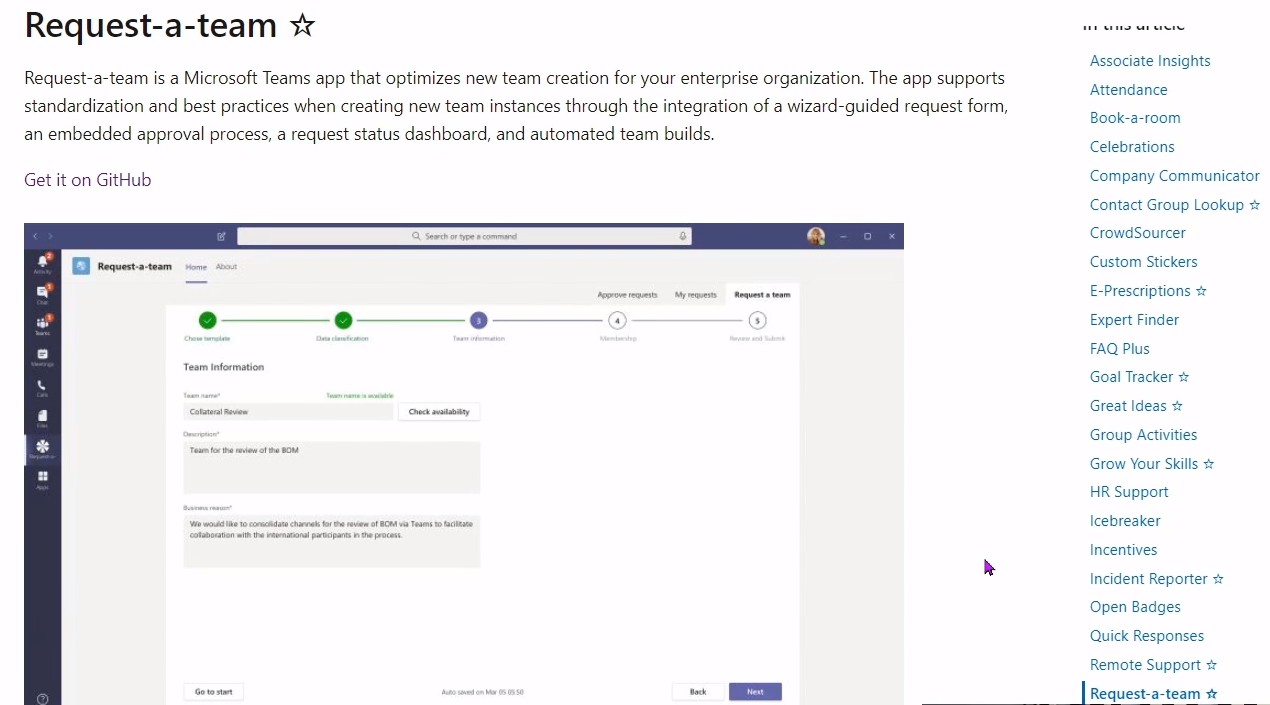The height and width of the screenshot is (705, 1270).
Task: Click the star beside Request-a-team heading
Action: click(x=302, y=25)
